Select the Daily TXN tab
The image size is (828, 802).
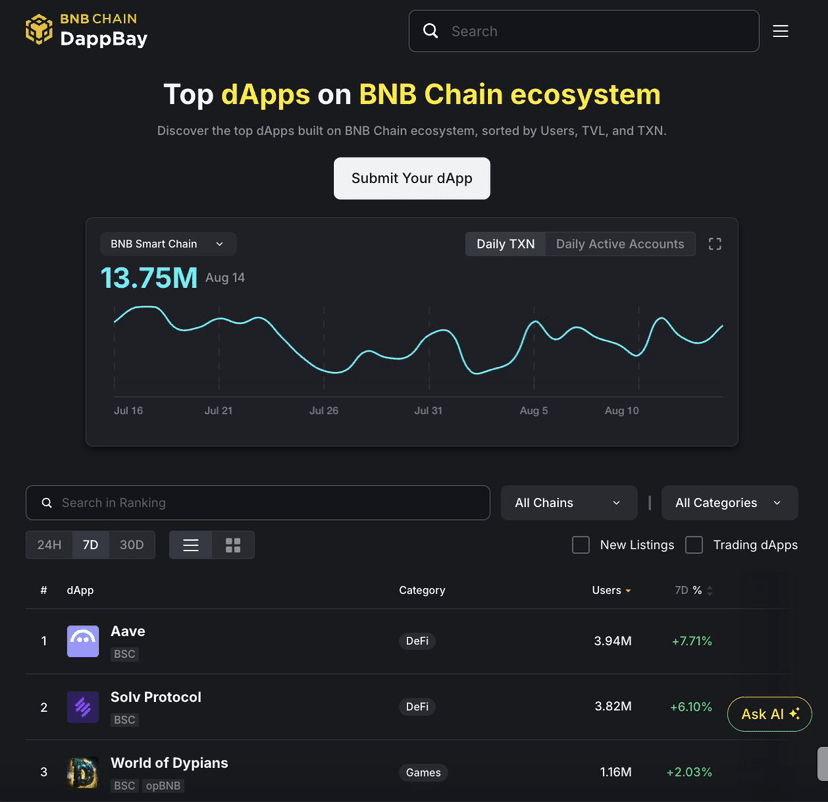tap(505, 244)
